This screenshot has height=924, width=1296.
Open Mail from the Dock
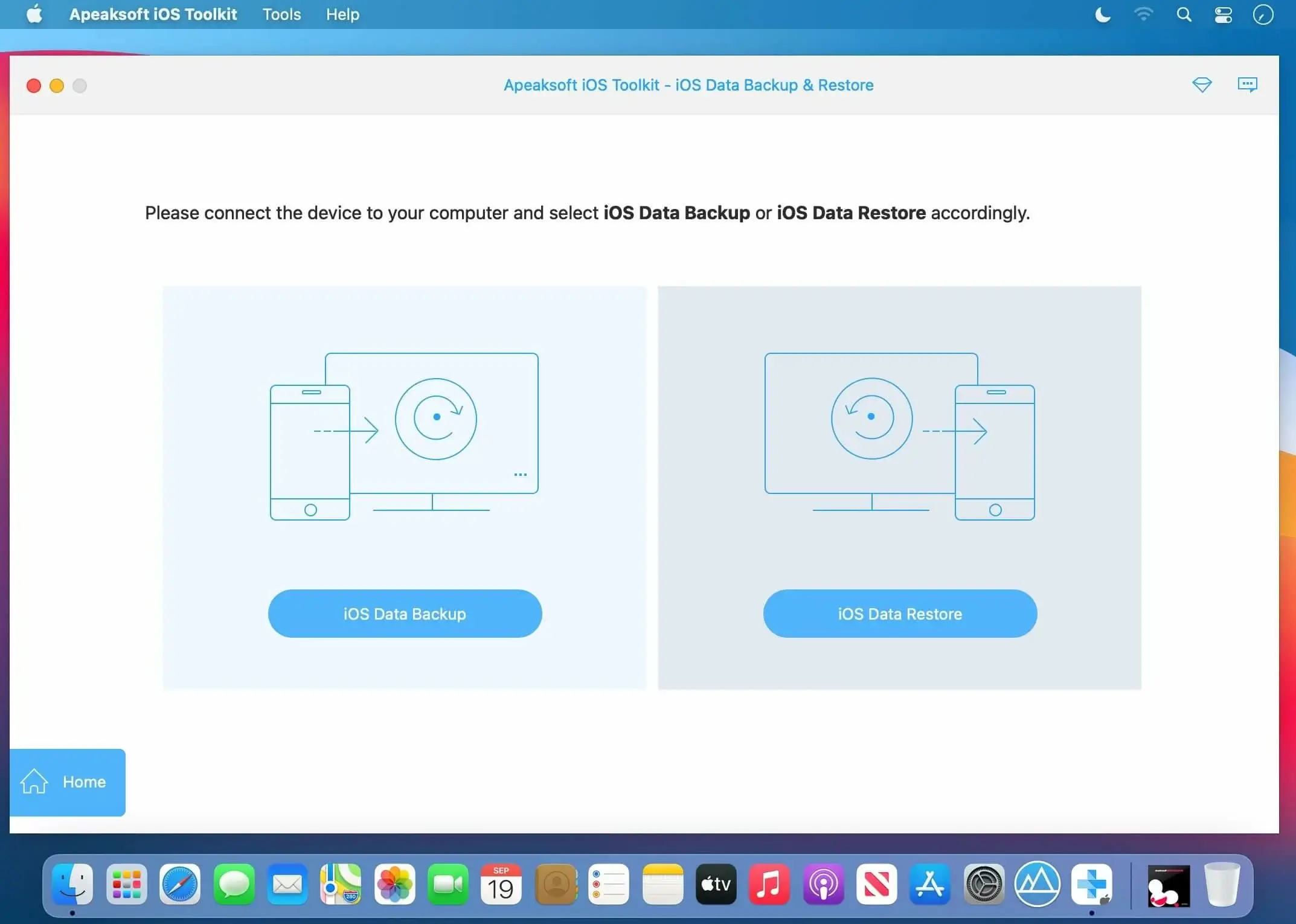click(287, 885)
